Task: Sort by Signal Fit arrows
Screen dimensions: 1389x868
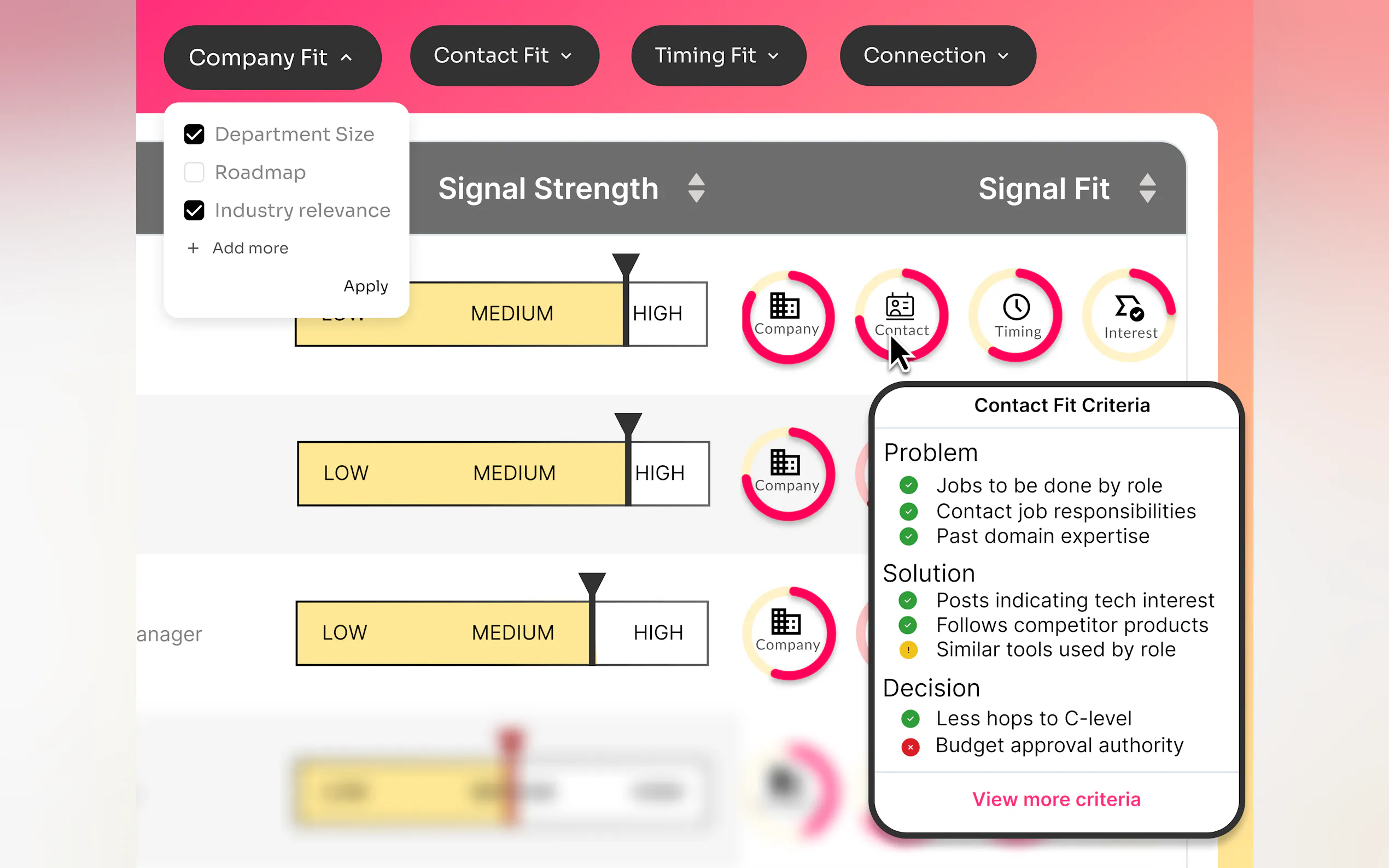Action: pos(1147,188)
